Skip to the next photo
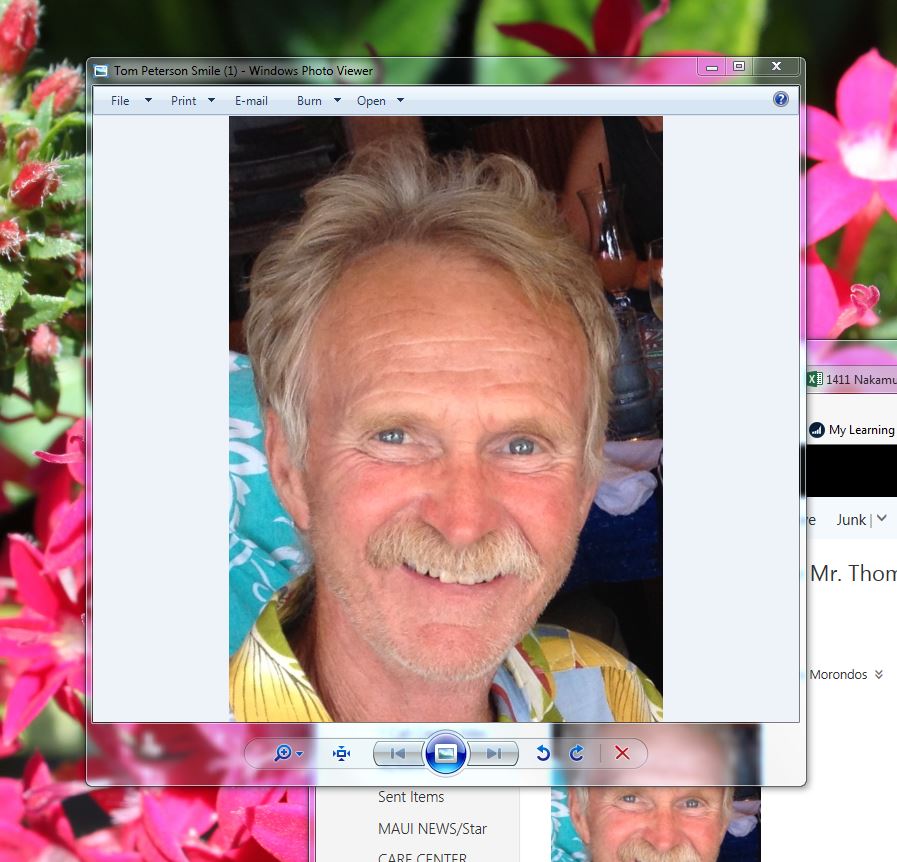 click(494, 753)
